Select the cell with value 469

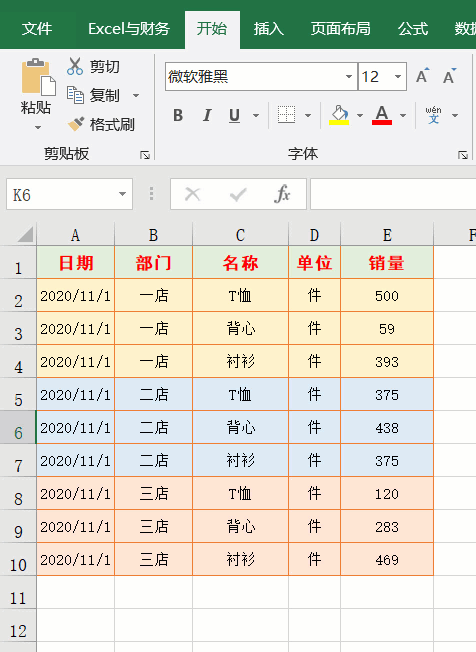coord(387,560)
